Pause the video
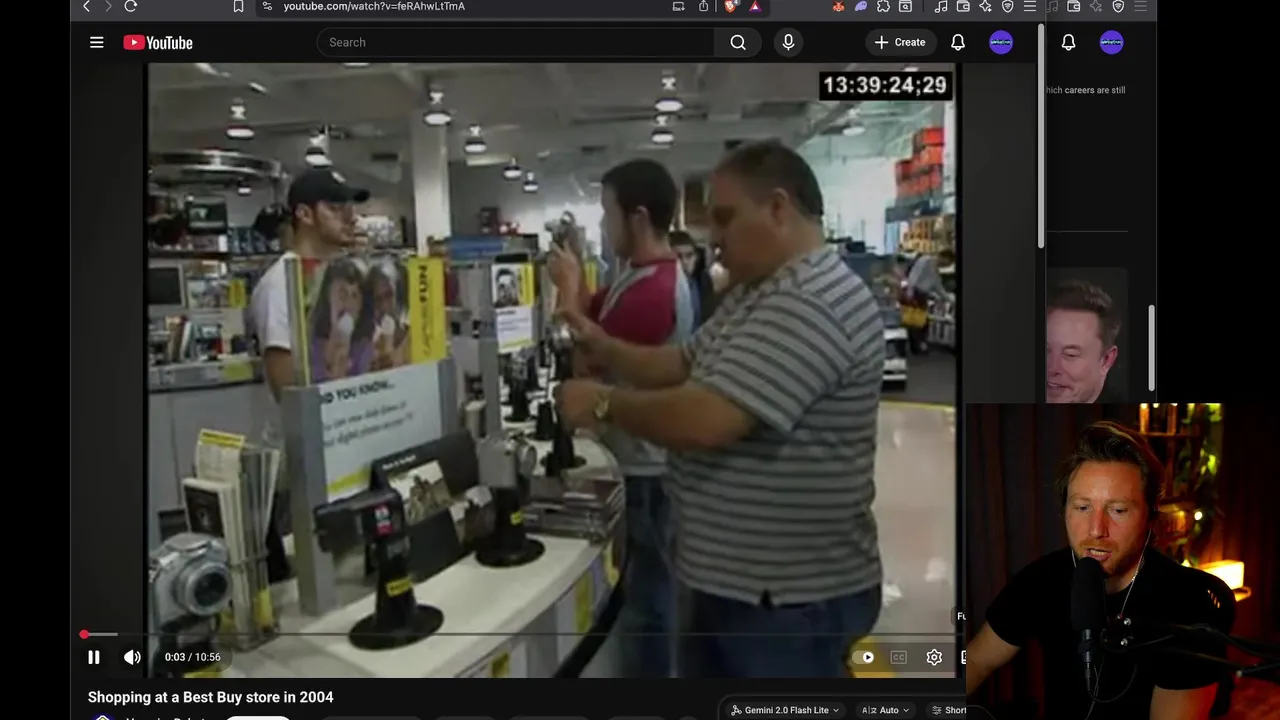This screenshot has width=1280, height=720. click(x=94, y=657)
